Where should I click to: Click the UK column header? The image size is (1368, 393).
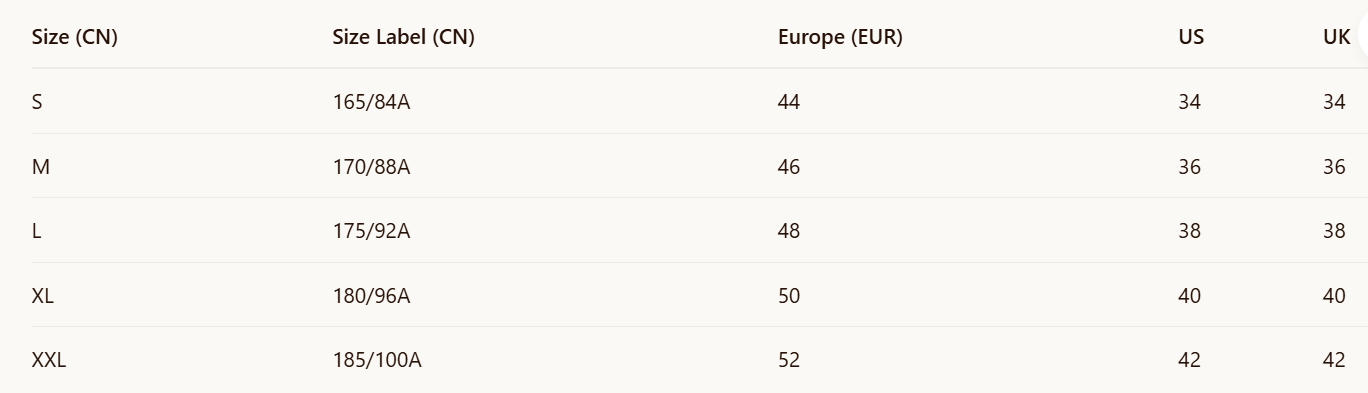pos(1337,38)
